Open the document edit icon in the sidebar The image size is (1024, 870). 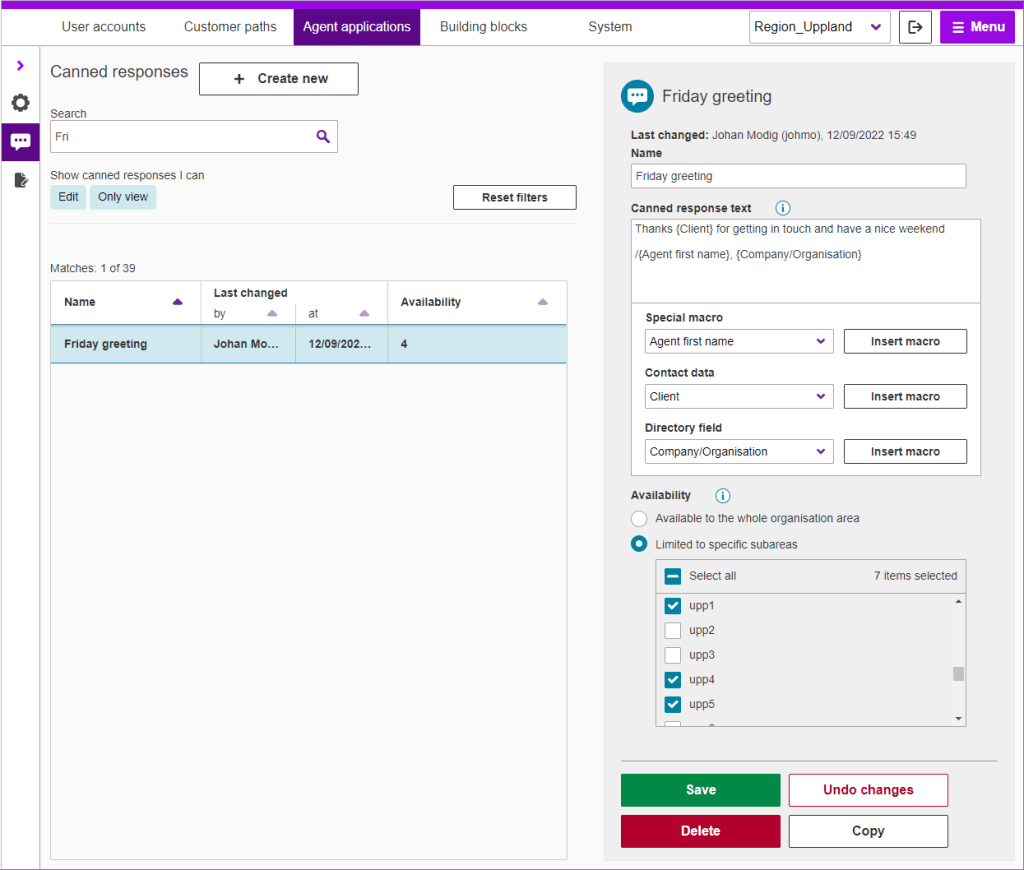point(20,180)
